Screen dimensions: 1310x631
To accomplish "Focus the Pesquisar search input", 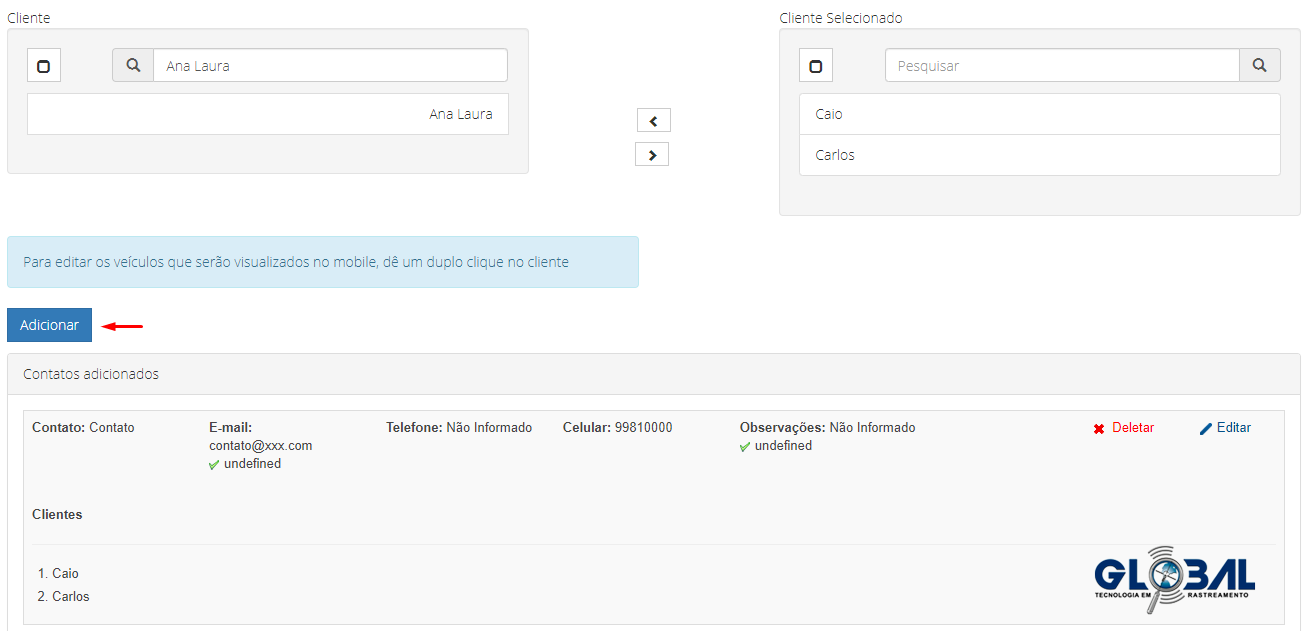I will 1062,66.
